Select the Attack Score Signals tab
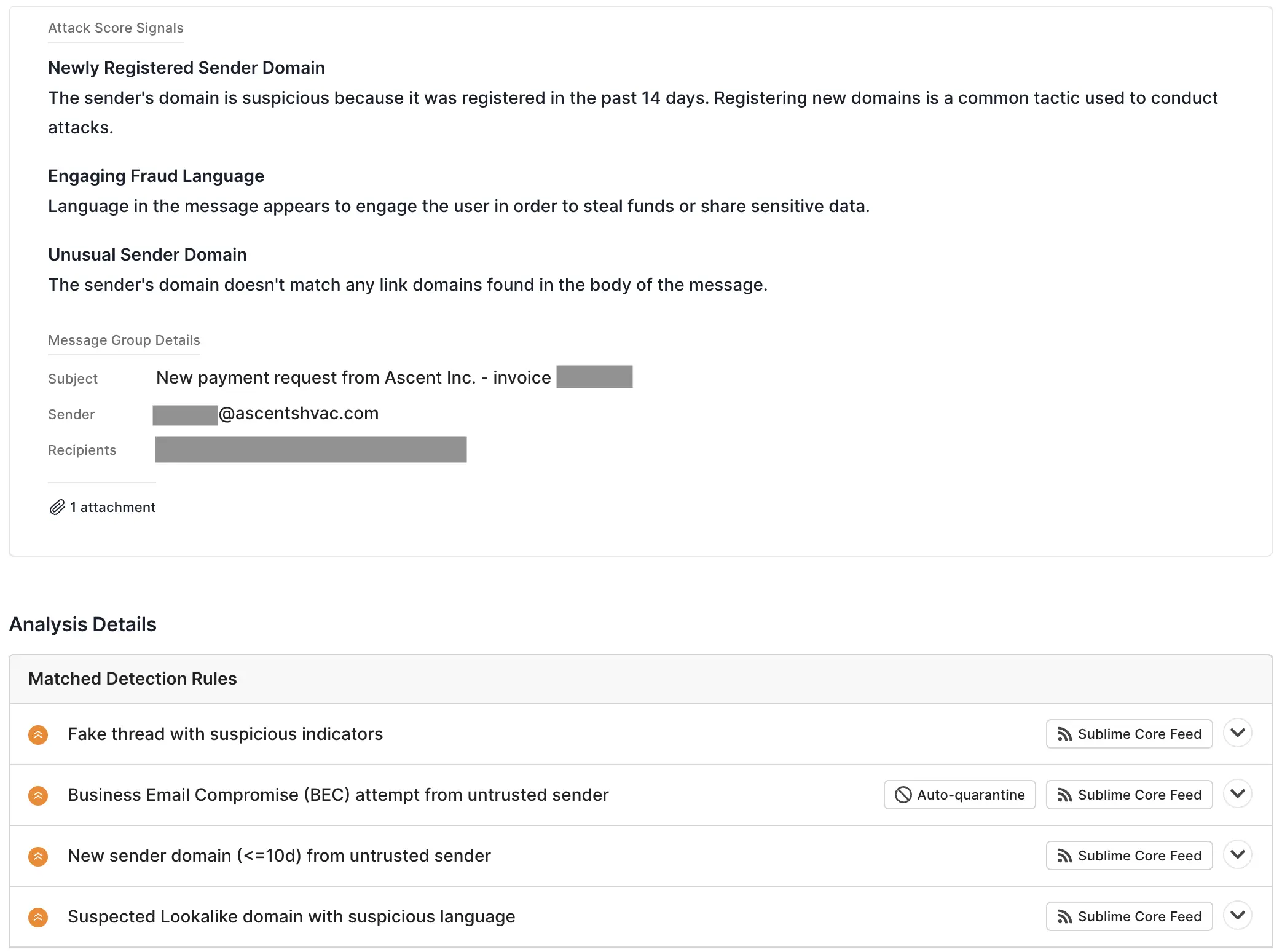 pos(116,28)
